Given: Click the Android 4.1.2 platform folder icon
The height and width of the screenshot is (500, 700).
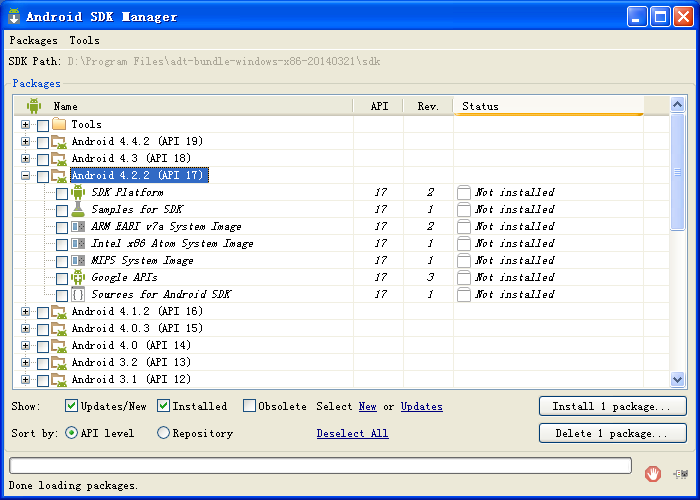Looking at the screenshot, I should 59,312.
